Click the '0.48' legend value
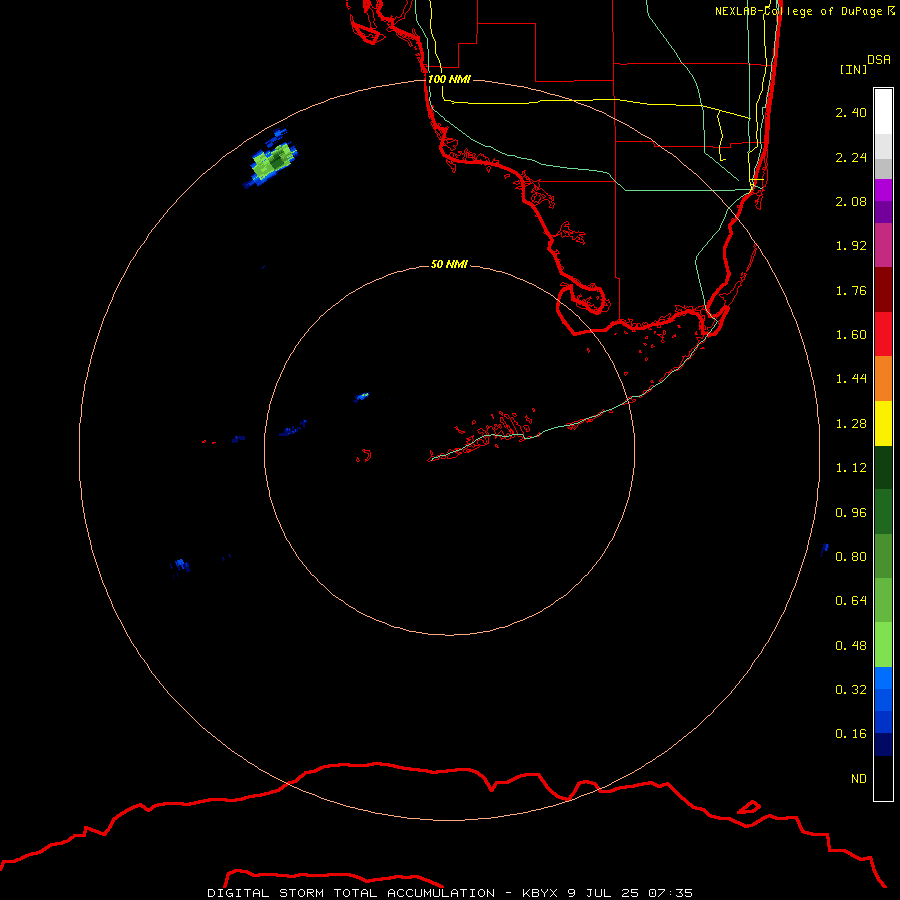 (851, 646)
